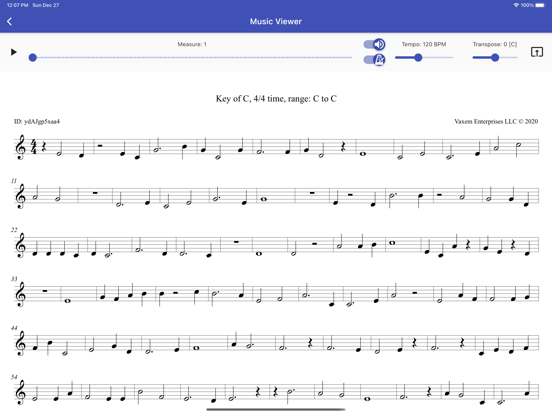Click the 'Tempo: 120 BPM' label
This screenshot has width=552, height=414.
(x=424, y=44)
